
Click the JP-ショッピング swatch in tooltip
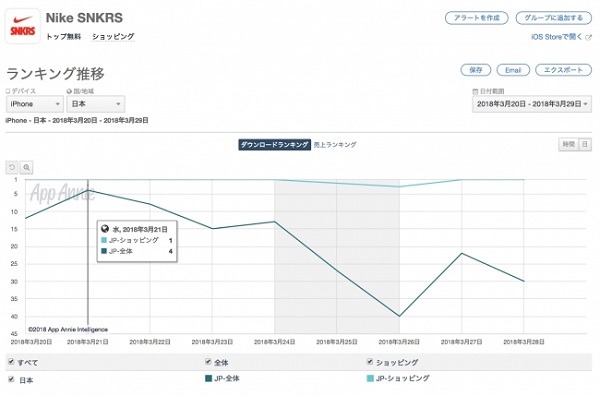coord(104,240)
